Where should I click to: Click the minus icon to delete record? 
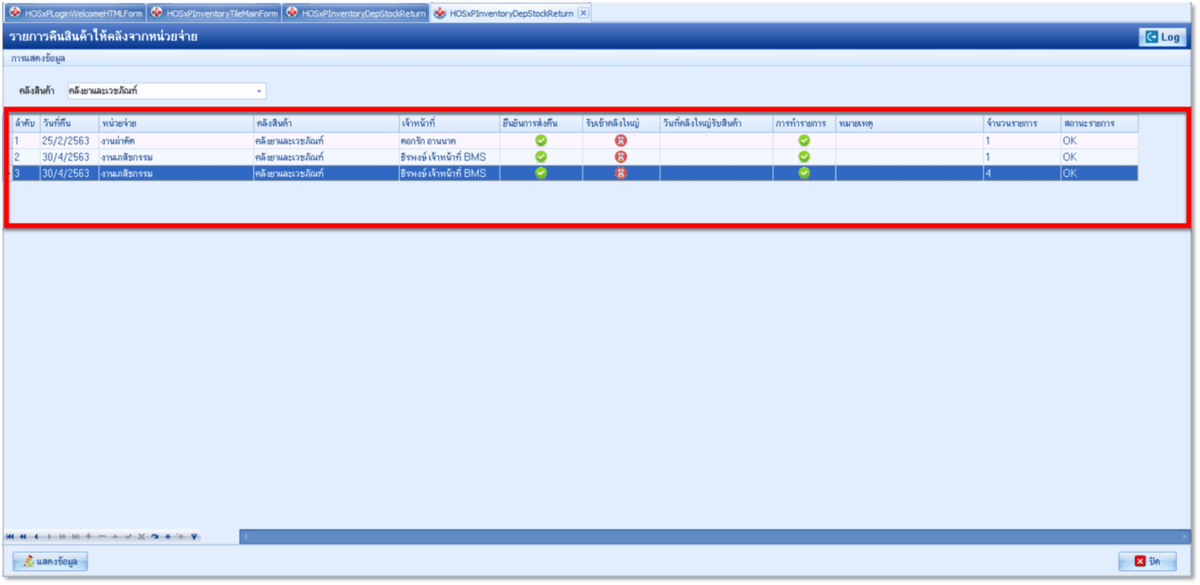point(101,537)
